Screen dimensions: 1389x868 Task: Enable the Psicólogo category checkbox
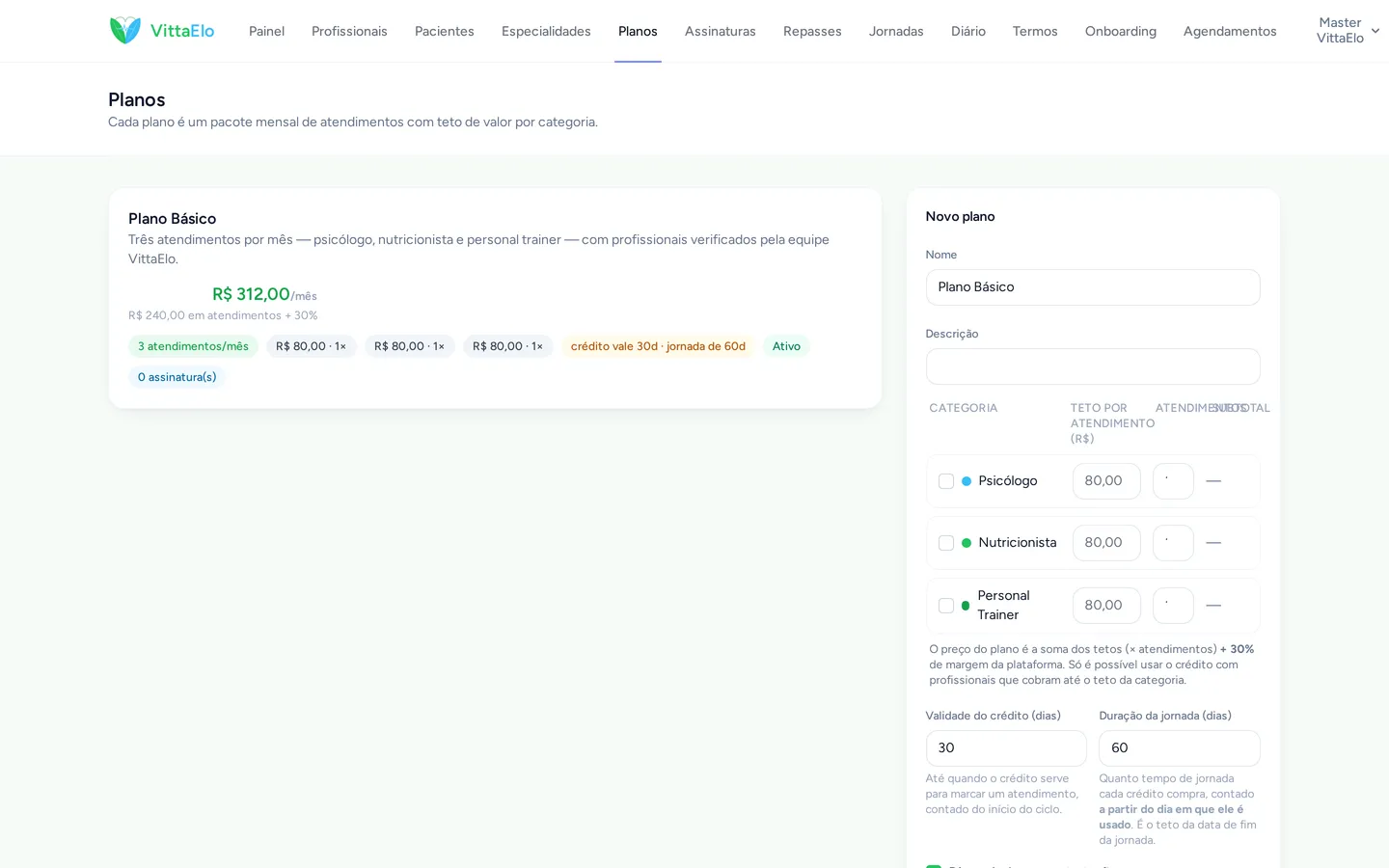point(946,481)
